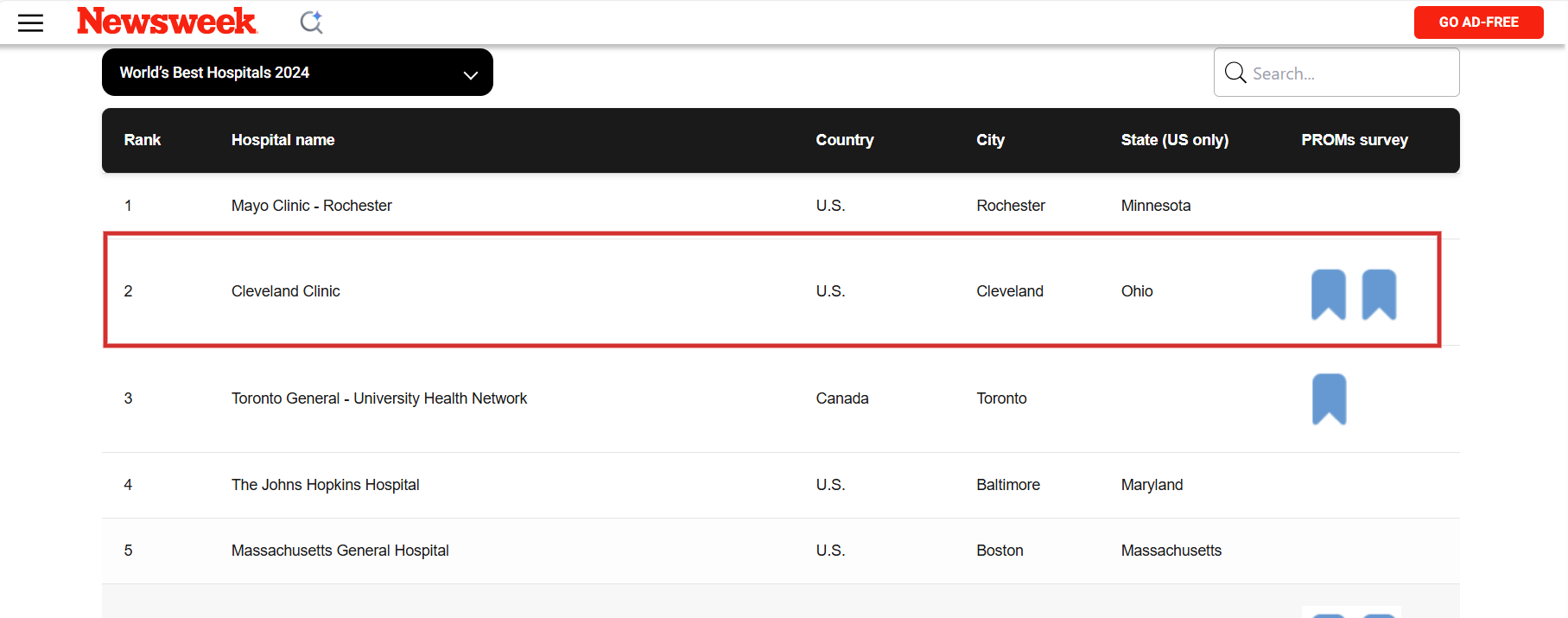This screenshot has width=1568, height=618.
Task: Sort by Country column header
Action: [x=845, y=140]
